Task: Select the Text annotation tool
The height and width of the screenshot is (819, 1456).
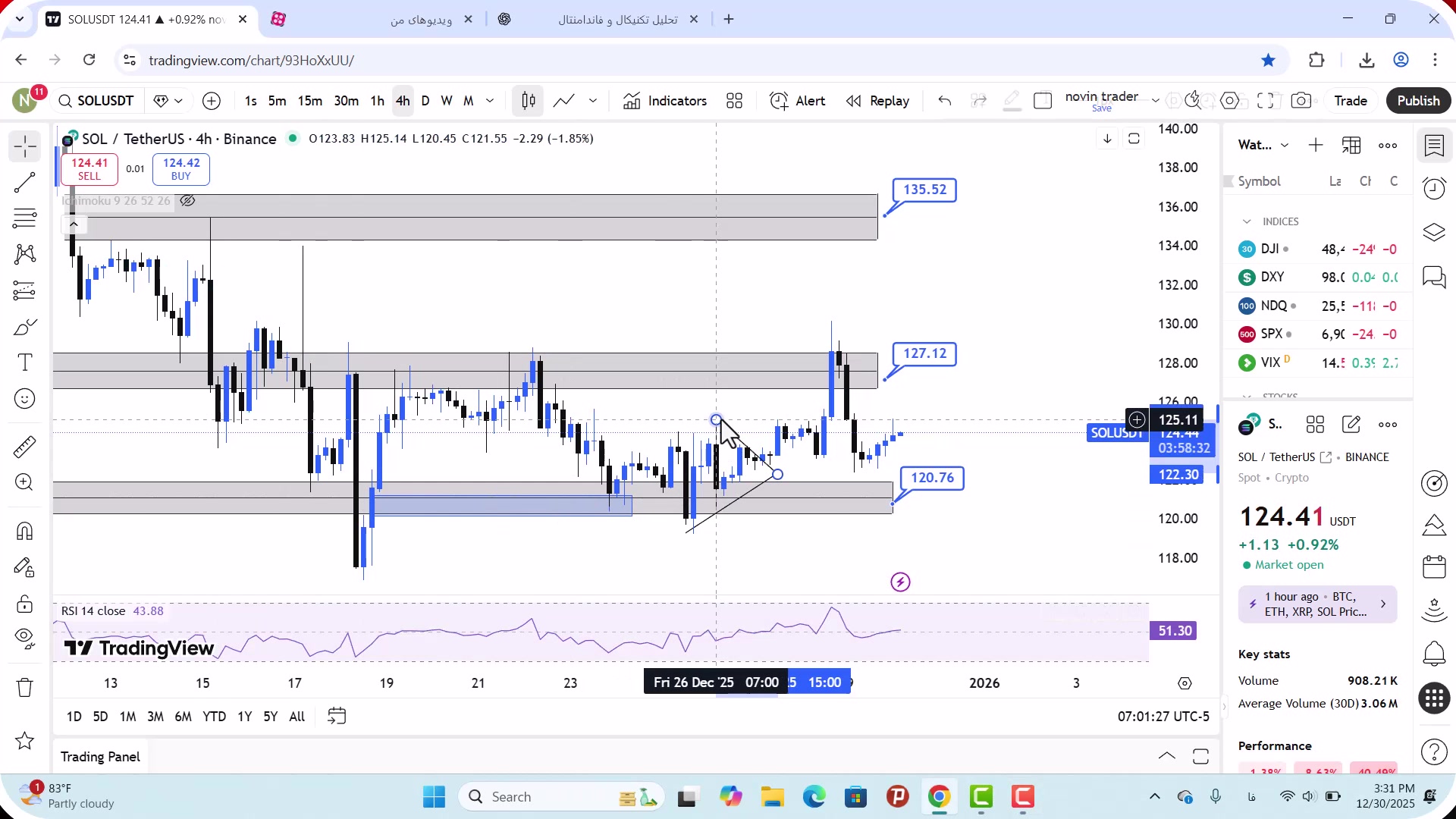Action: (24, 362)
